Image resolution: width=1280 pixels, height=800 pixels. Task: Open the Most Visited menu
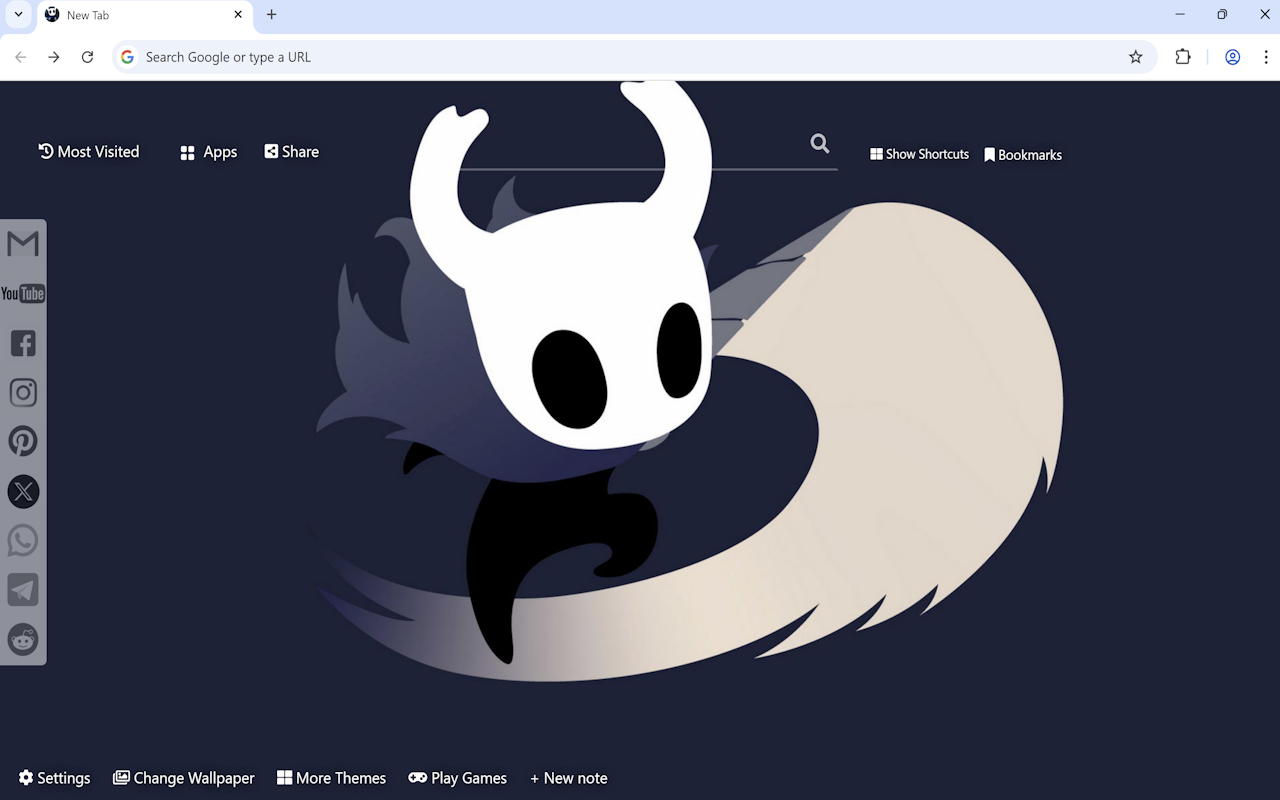[88, 151]
